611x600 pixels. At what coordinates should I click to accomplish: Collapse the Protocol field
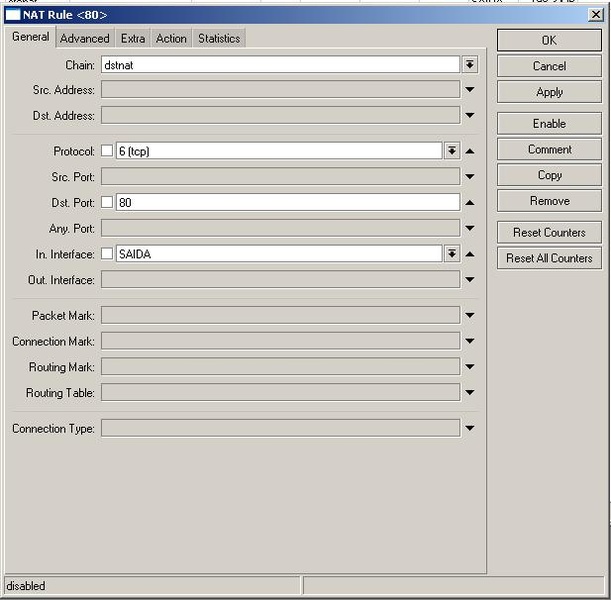tap(470, 151)
